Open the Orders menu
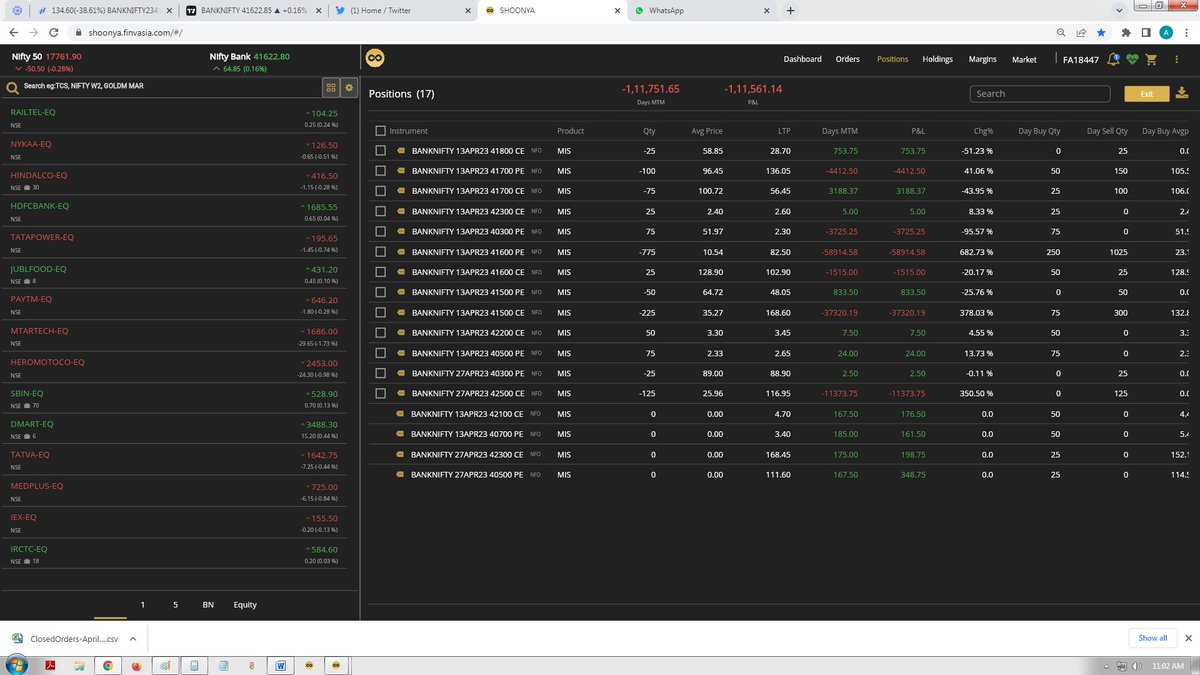Viewport: 1200px width, 675px height. (x=848, y=59)
